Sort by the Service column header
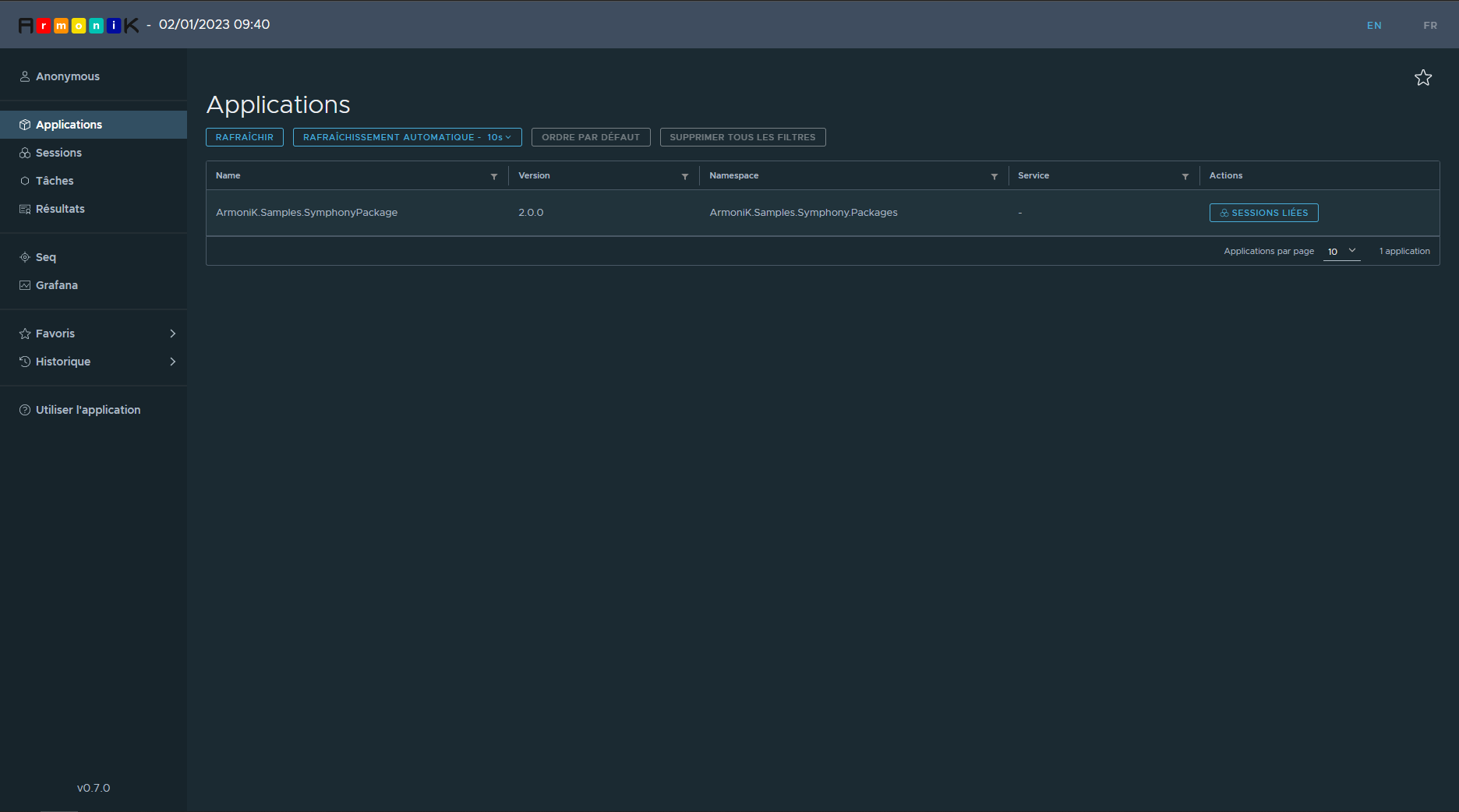1459x812 pixels. click(1033, 175)
